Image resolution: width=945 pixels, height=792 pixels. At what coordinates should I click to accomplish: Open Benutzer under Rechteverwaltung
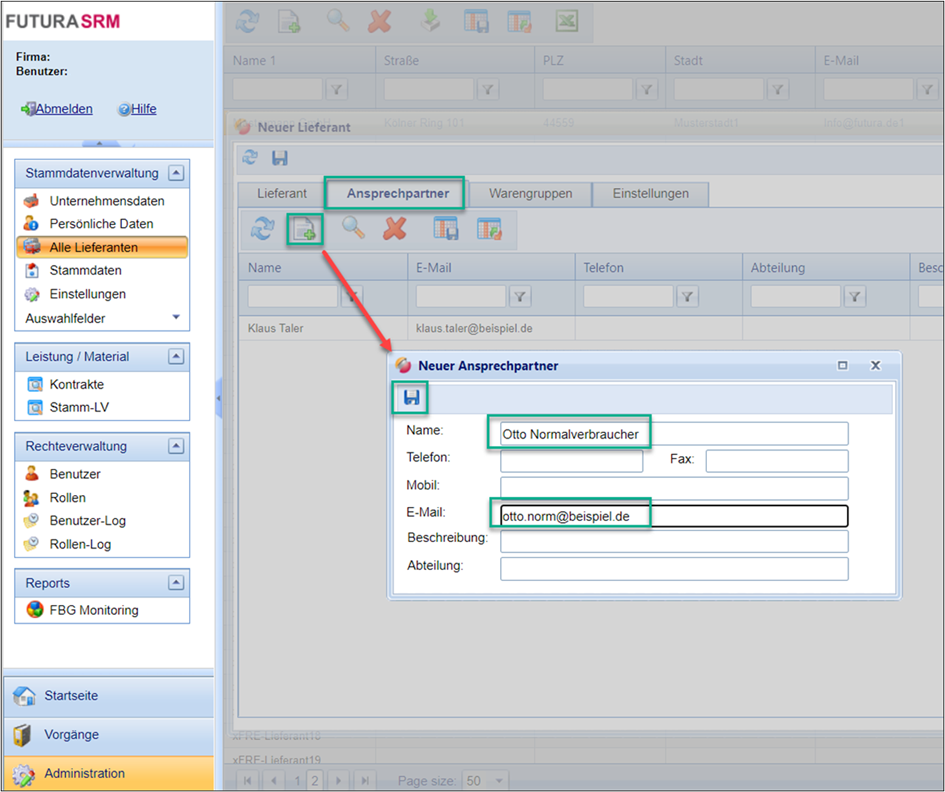point(75,474)
